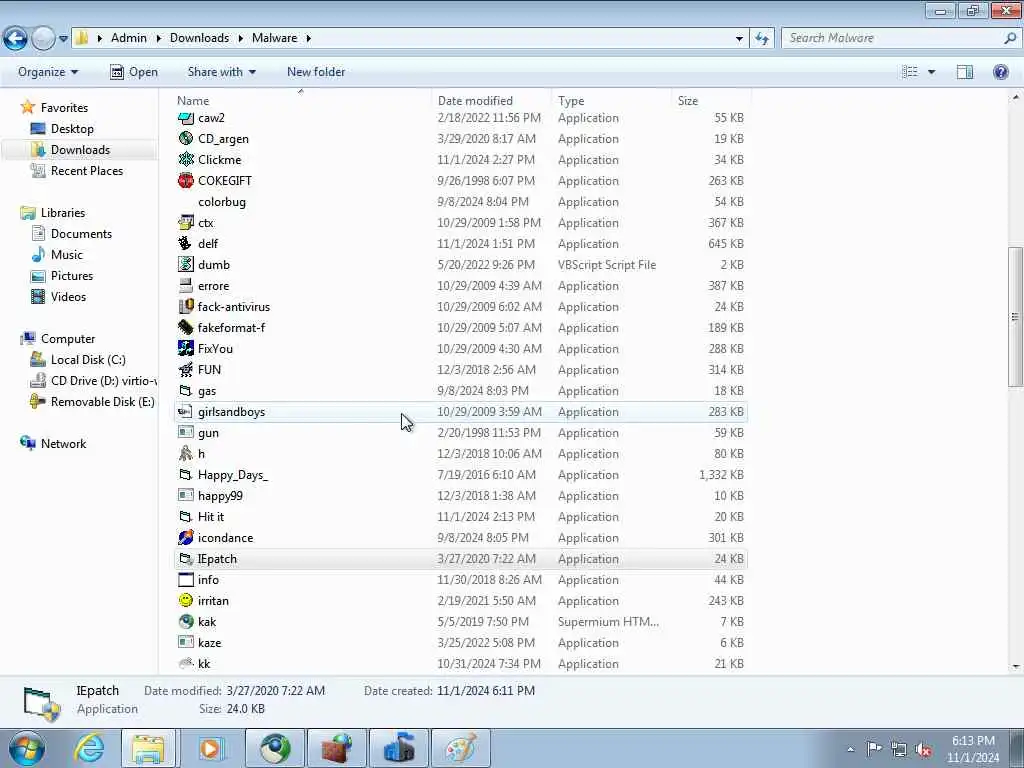Open the More view options arrow
Viewport: 1024px width, 768px height.
[x=932, y=72]
